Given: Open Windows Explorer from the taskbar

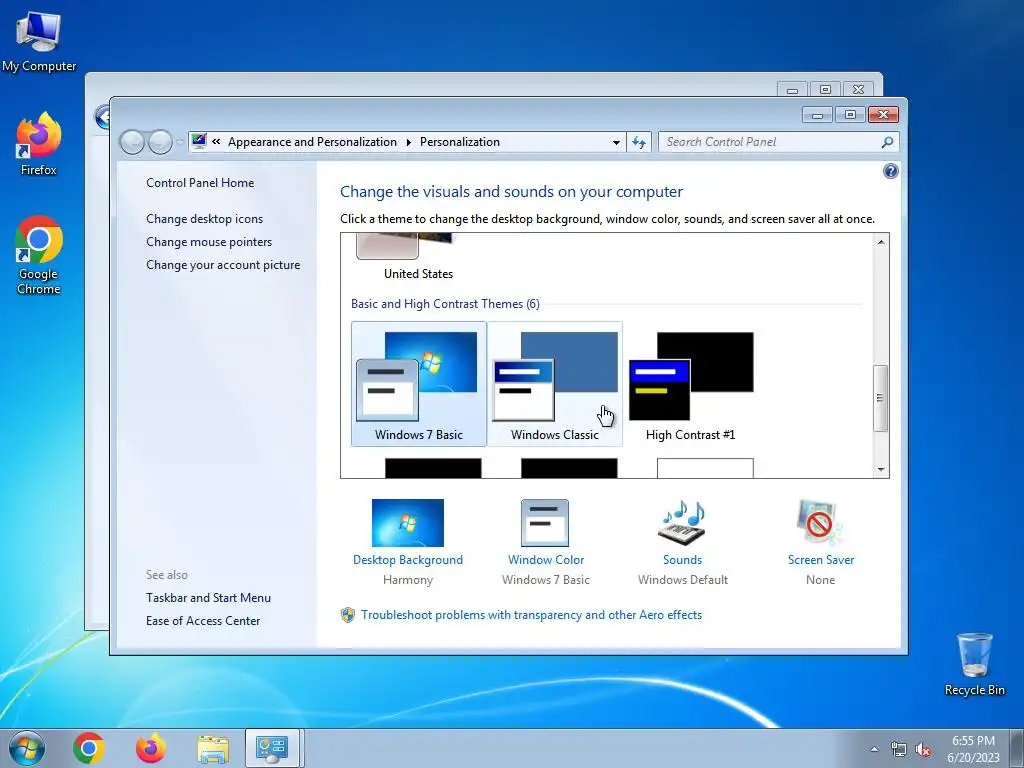Looking at the screenshot, I should [x=213, y=748].
